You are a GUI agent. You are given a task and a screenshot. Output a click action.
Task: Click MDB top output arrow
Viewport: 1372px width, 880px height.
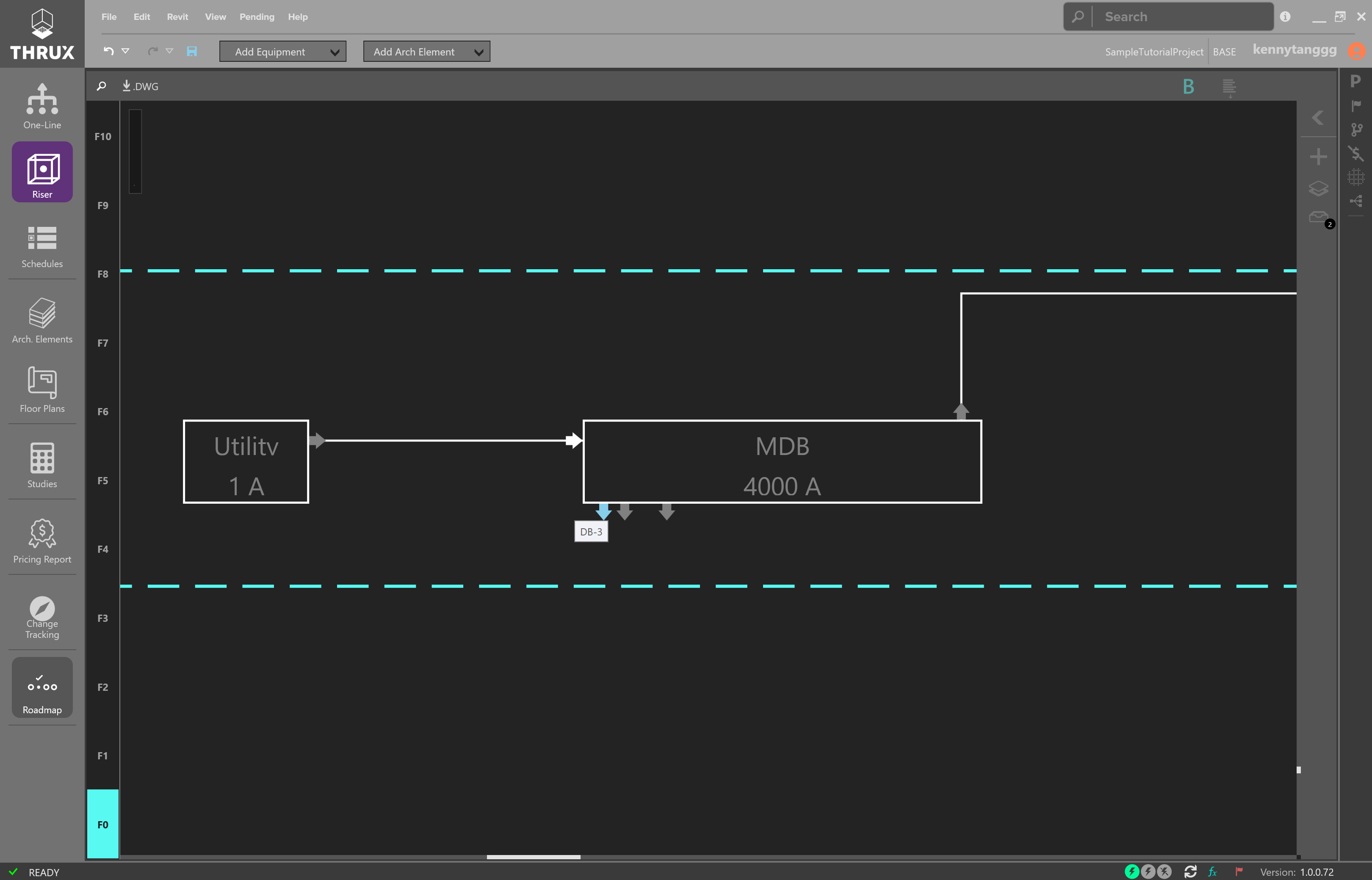961,412
